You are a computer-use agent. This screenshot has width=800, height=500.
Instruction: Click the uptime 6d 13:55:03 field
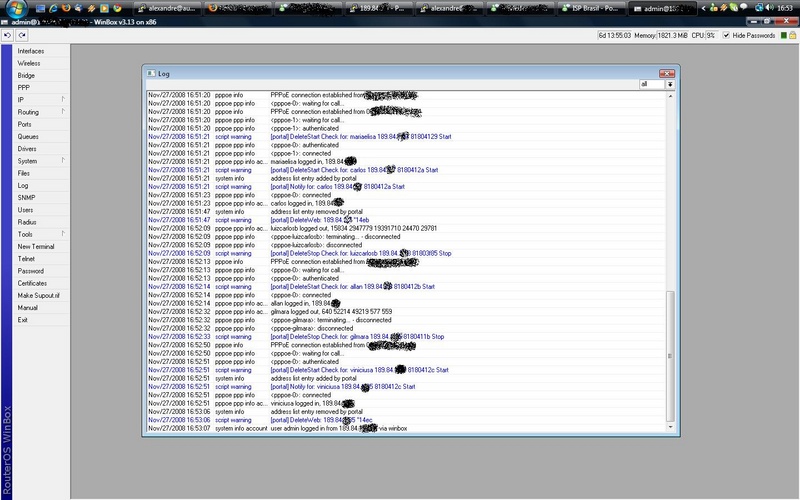tap(615, 35)
